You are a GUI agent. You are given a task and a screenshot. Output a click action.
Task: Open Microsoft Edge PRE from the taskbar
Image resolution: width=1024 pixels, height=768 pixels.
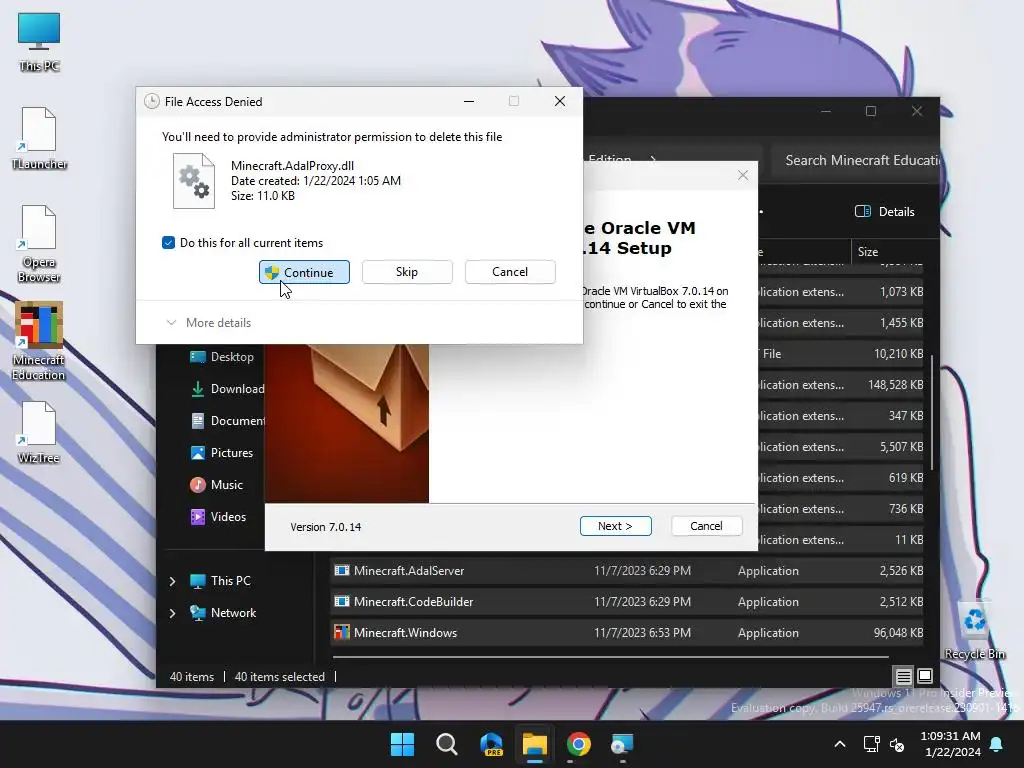491,744
